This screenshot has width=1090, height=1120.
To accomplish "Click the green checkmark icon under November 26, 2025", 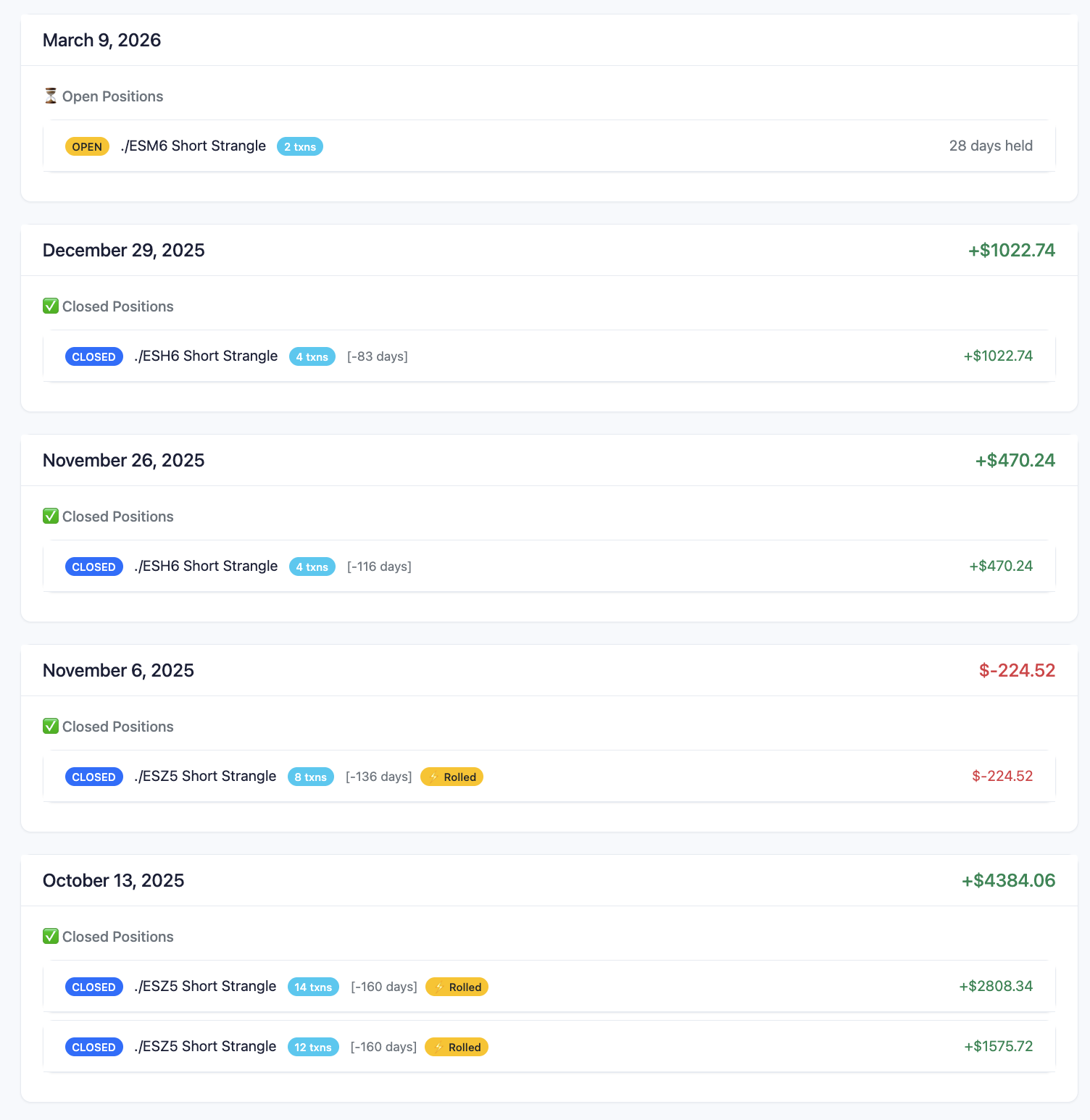I will coord(51,517).
